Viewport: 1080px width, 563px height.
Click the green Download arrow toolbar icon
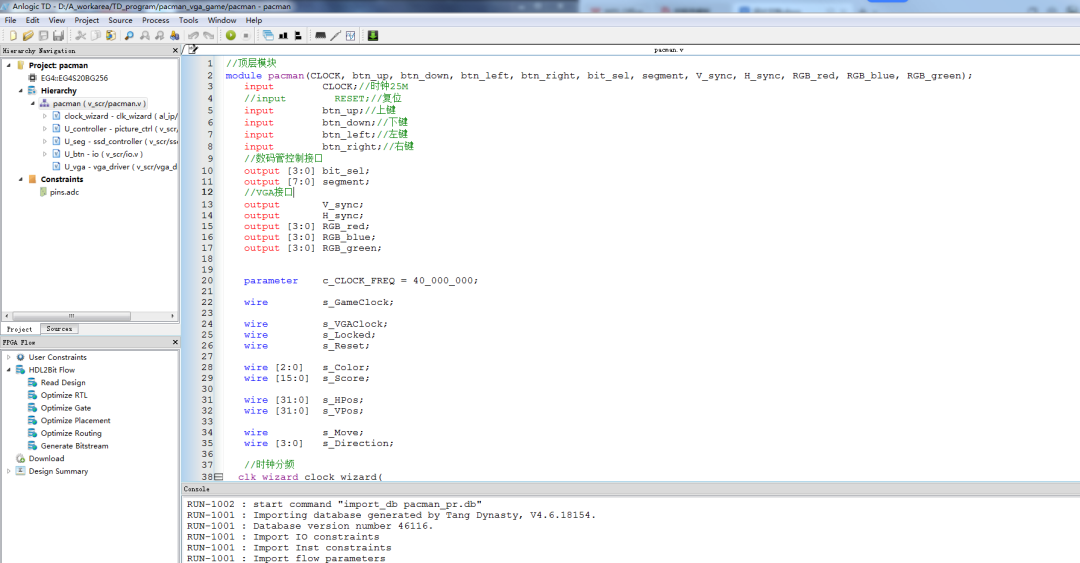click(373, 35)
